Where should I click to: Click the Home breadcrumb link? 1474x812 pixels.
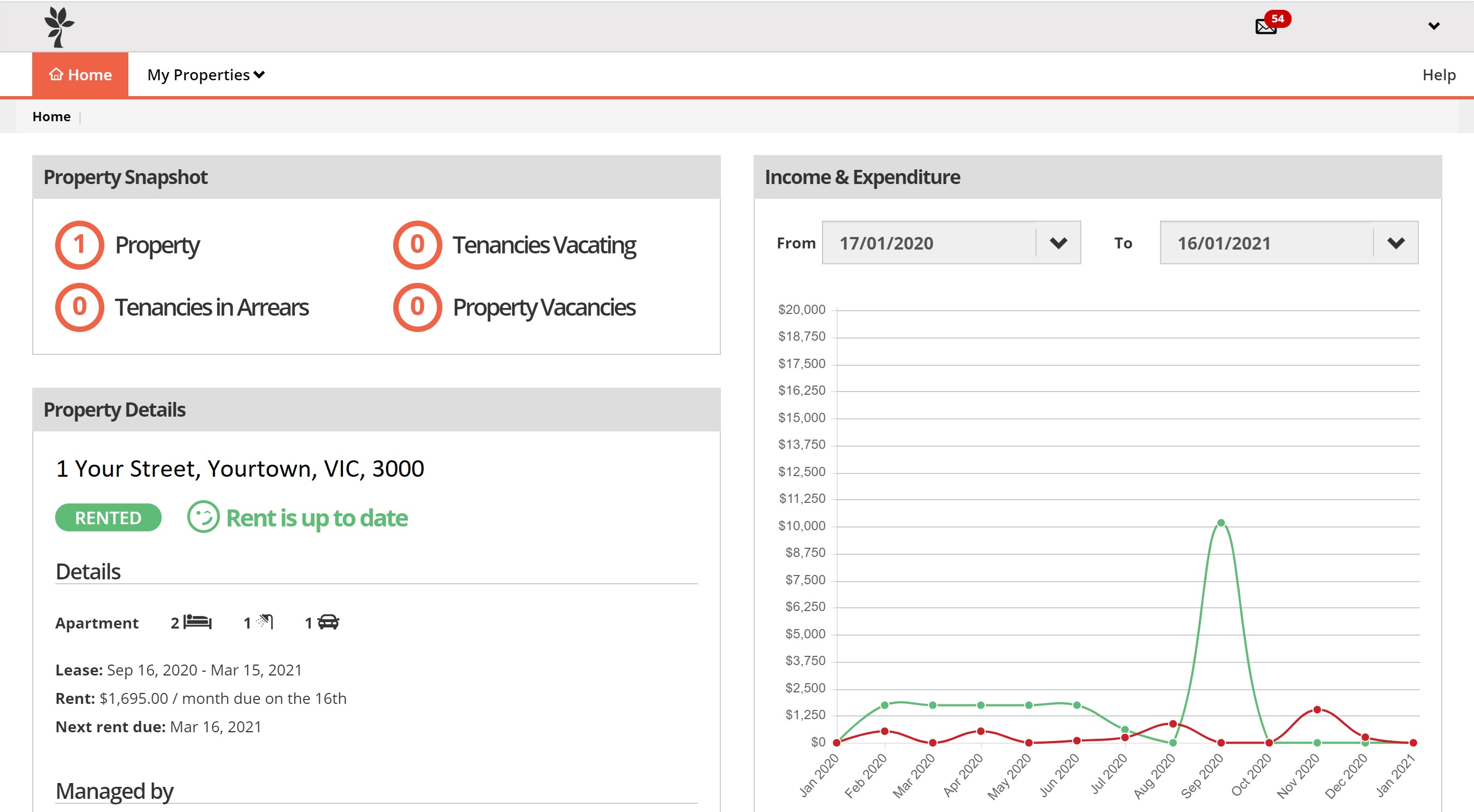coord(51,117)
